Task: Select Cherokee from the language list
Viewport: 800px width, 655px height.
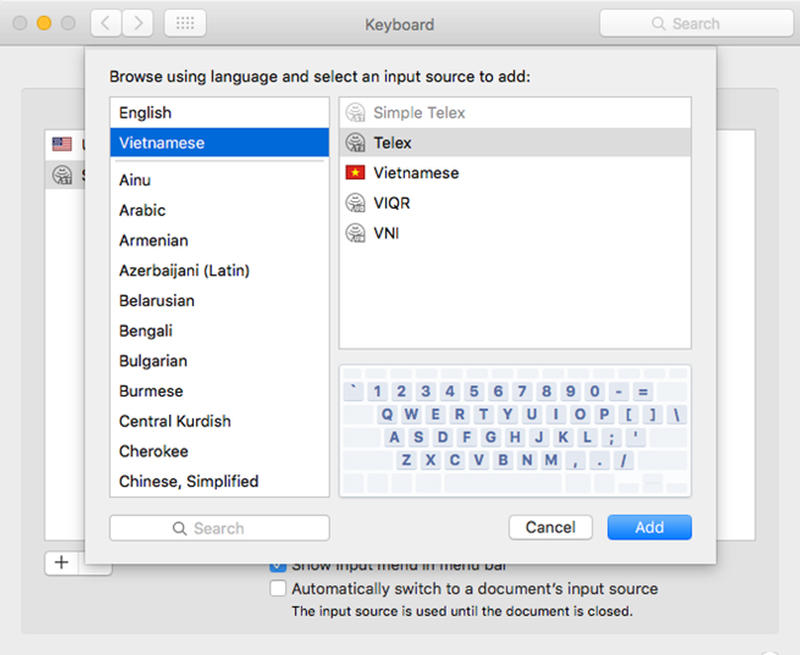Action: coord(153,451)
